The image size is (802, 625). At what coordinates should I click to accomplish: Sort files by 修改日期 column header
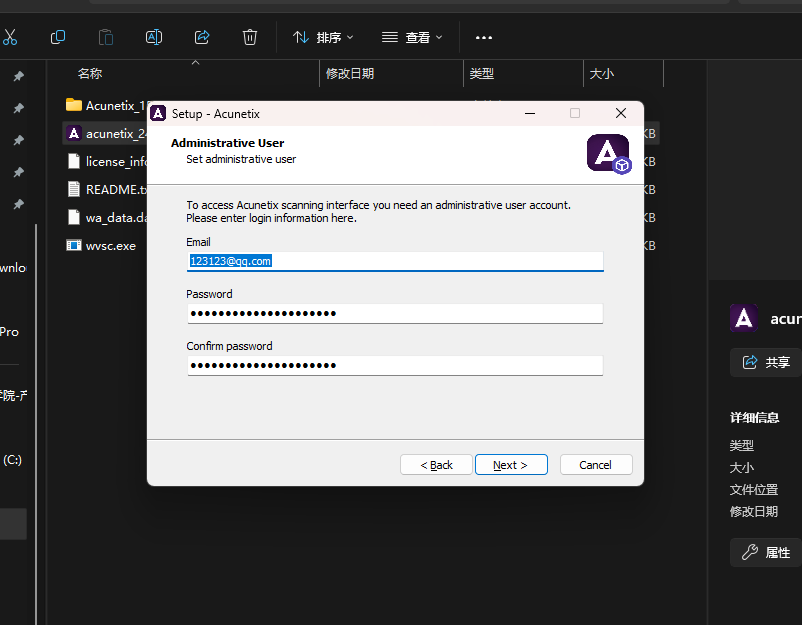350,74
